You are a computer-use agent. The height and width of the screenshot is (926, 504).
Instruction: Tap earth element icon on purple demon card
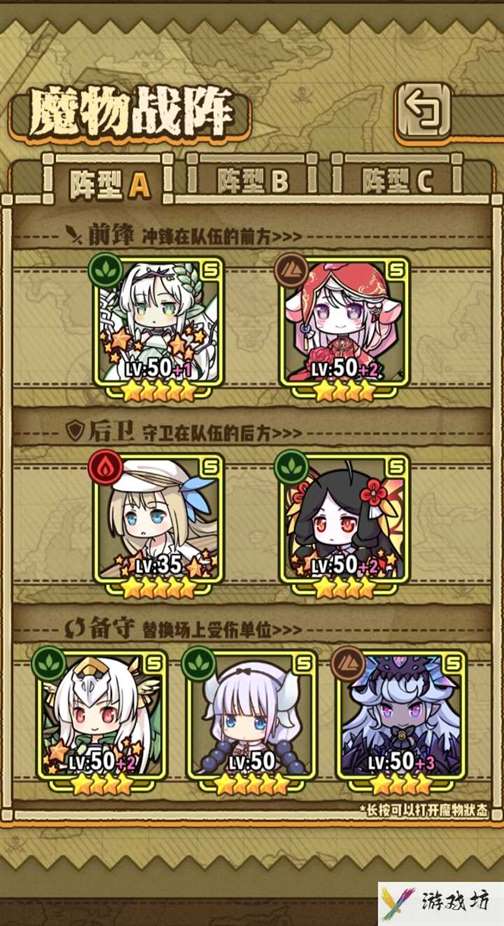pos(347,664)
